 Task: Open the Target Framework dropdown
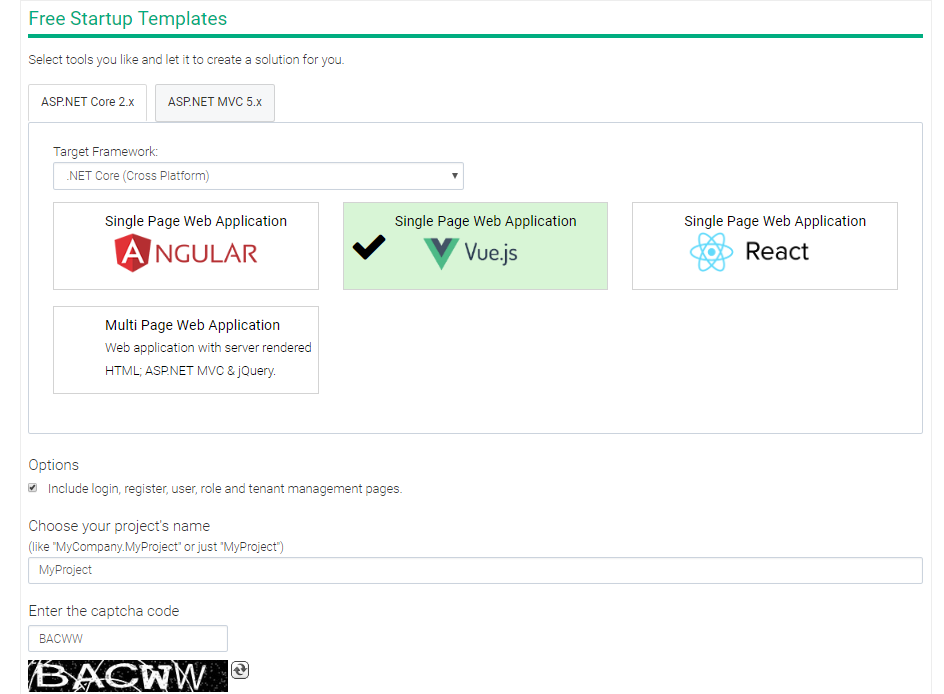click(x=258, y=176)
